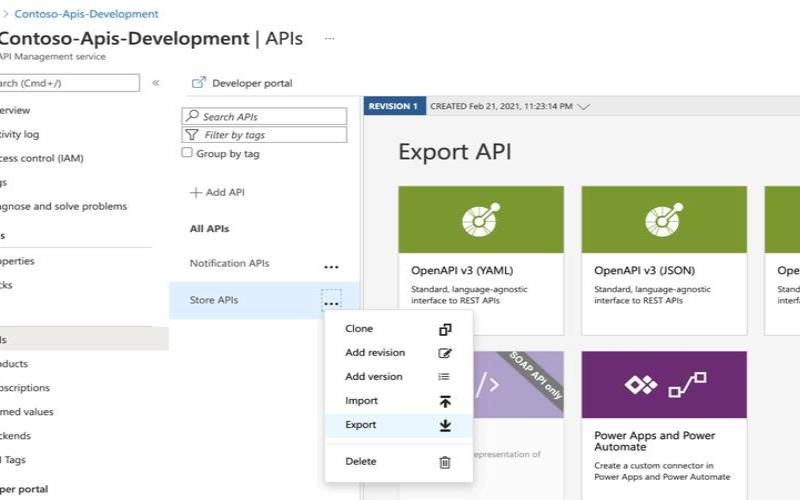The height and width of the screenshot is (500, 800).
Task: Open Tags under the APIs section
Action: [x=13, y=460]
